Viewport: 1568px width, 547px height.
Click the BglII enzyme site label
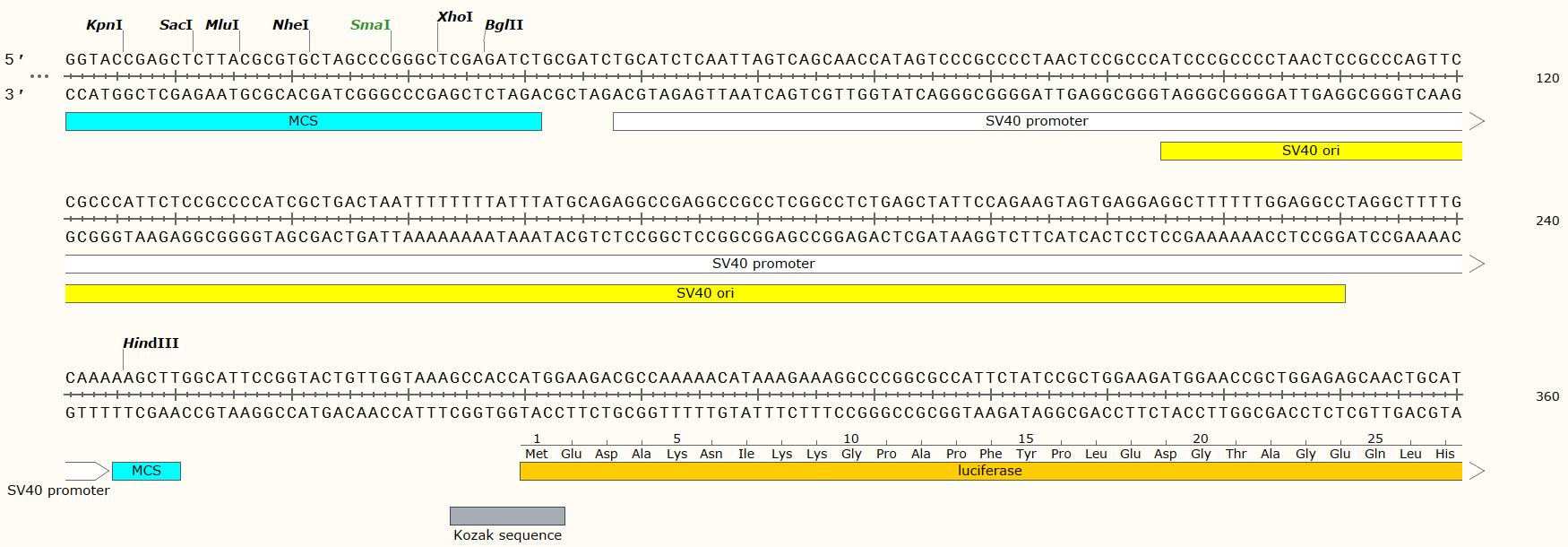click(x=504, y=25)
